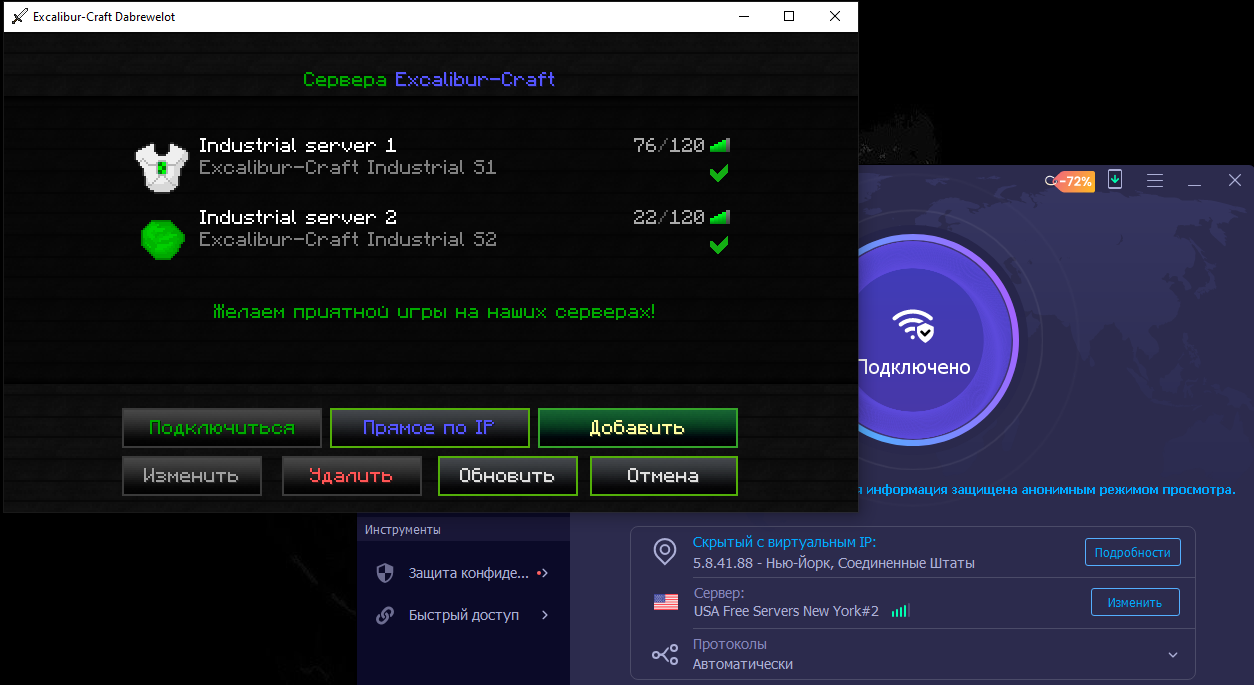1254x685 pixels.
Task: Close the VPN window
Action: [x=1235, y=181]
